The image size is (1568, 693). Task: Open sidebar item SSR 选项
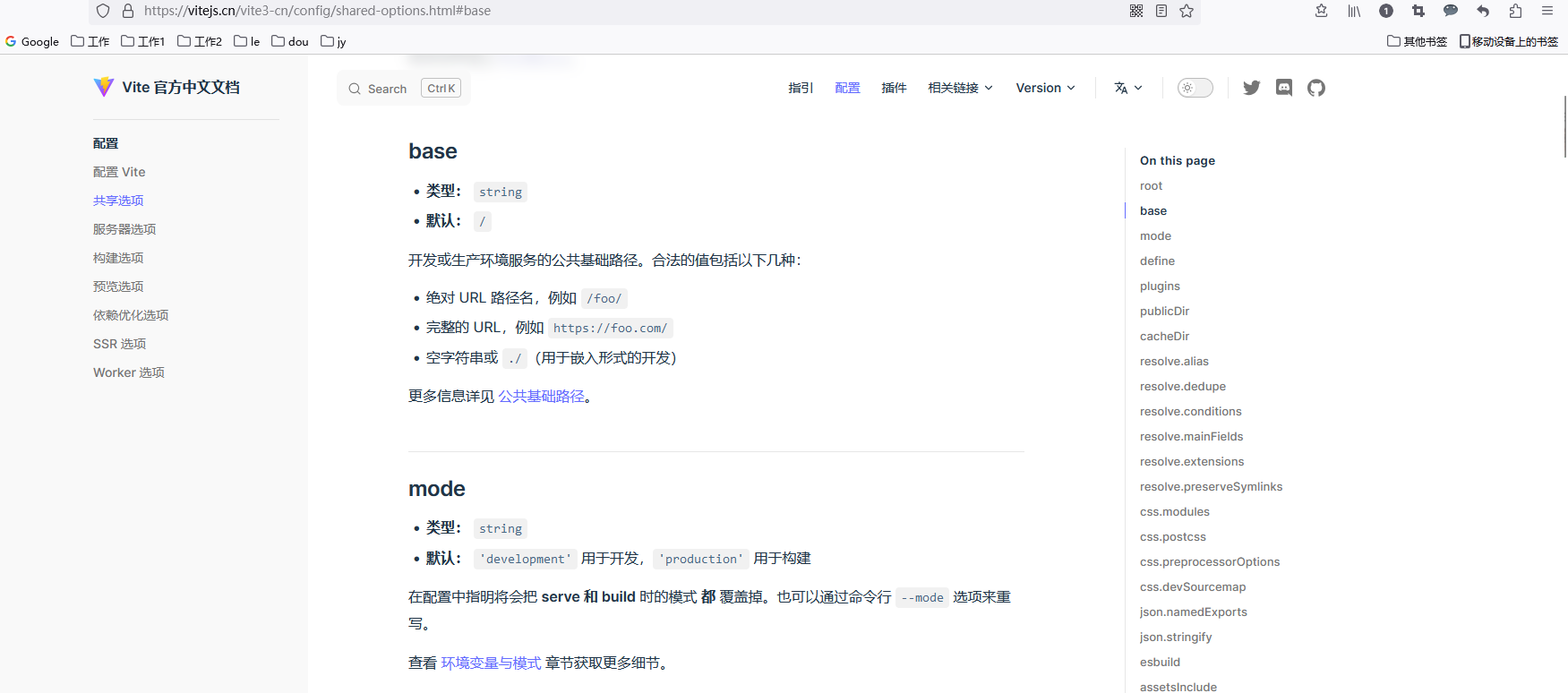pyautogui.click(x=120, y=344)
